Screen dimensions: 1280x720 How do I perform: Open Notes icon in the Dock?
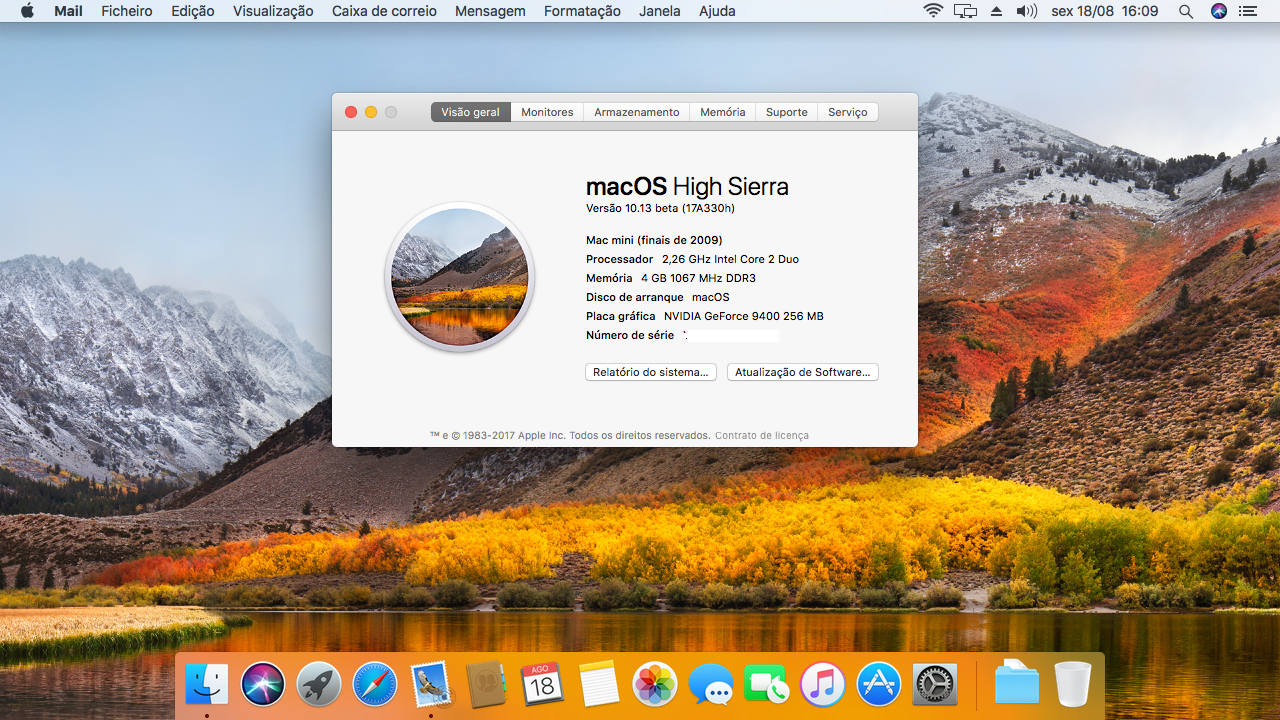tap(599, 685)
